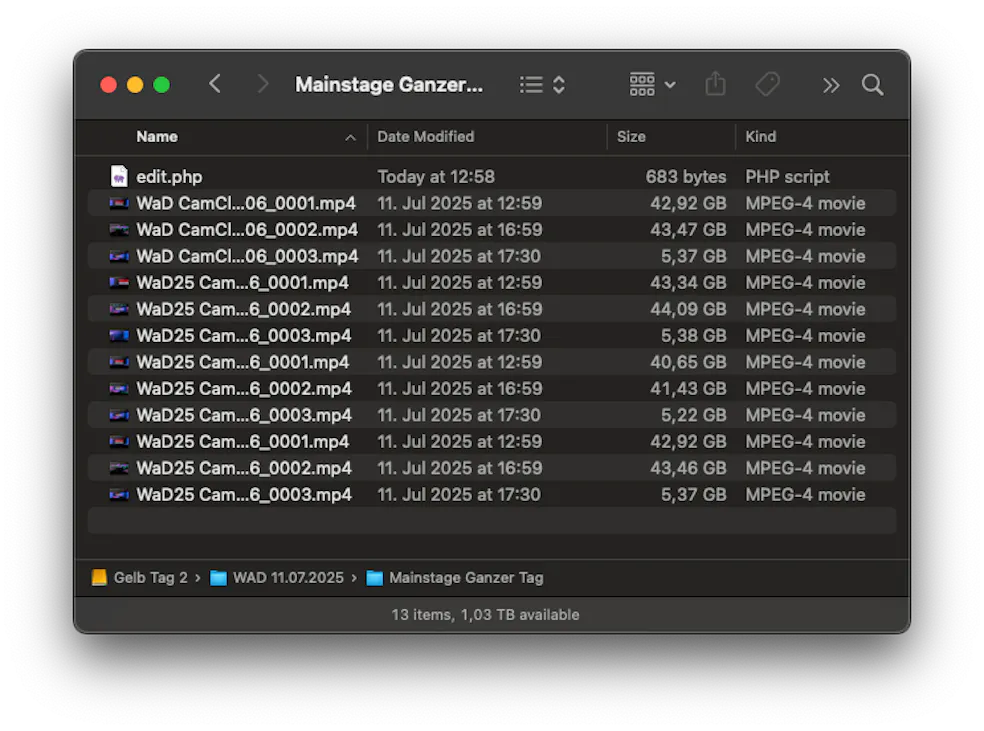Open the view switcher up-down arrows
Image resolution: width=984 pixels, height=731 pixels.
559,85
